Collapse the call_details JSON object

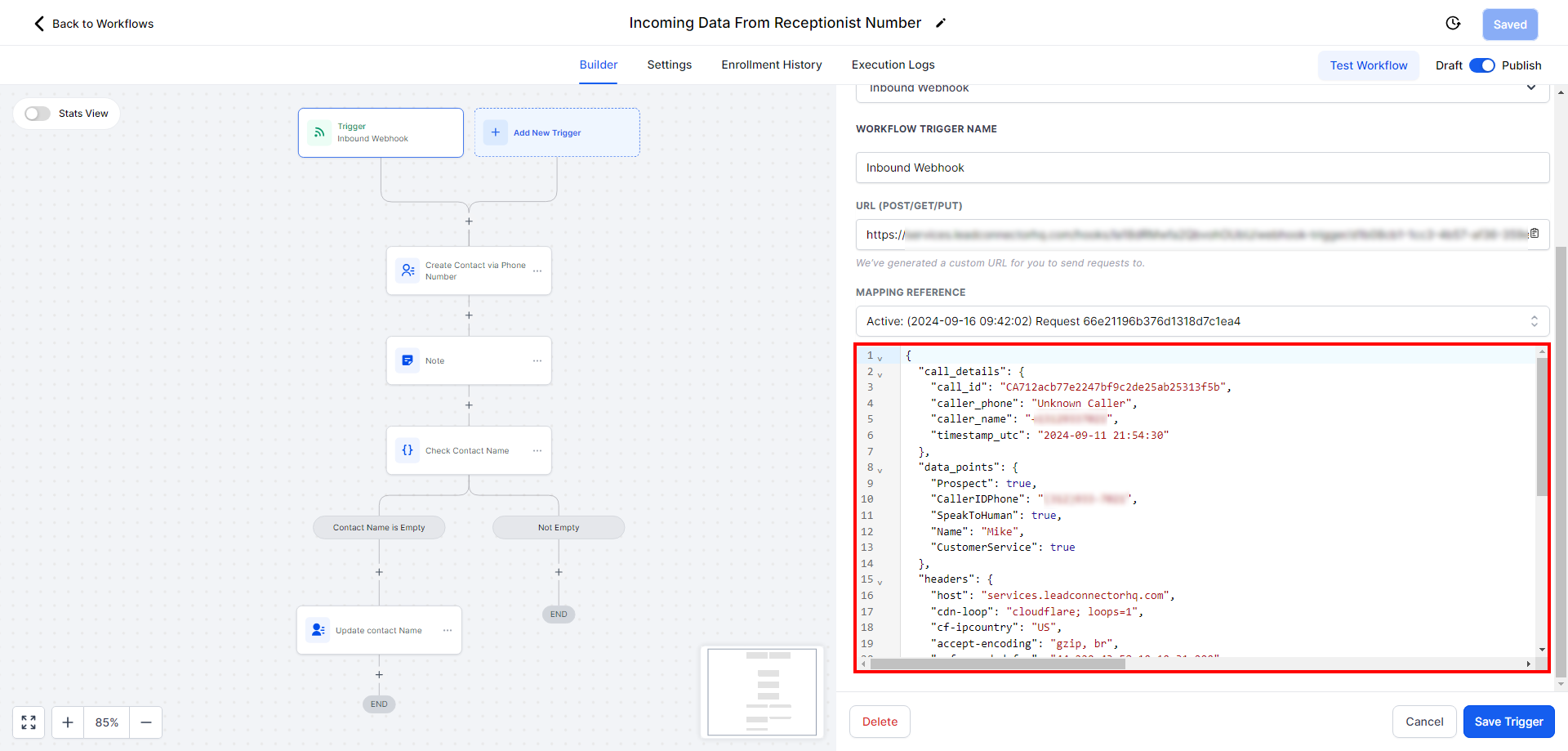(880, 373)
